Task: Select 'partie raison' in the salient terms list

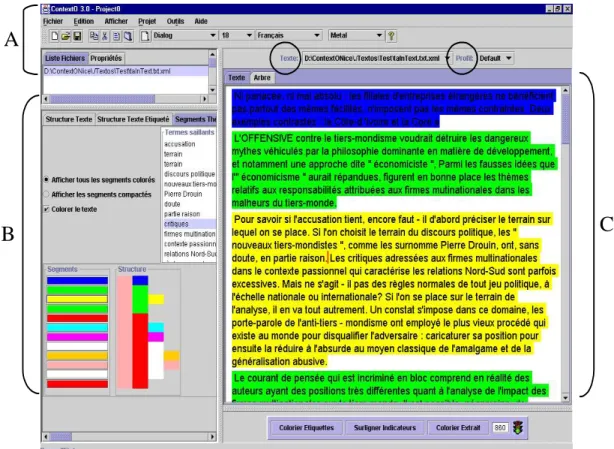Action: [182, 214]
